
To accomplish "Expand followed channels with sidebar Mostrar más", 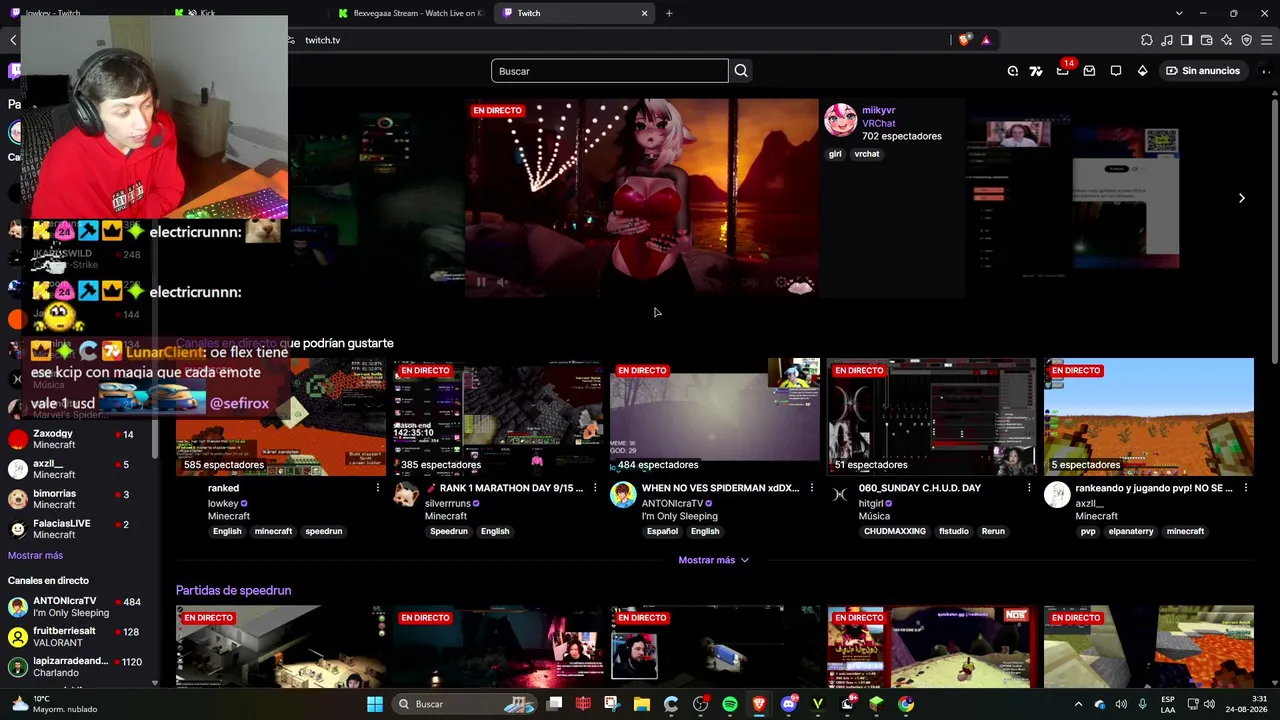I will coord(35,555).
